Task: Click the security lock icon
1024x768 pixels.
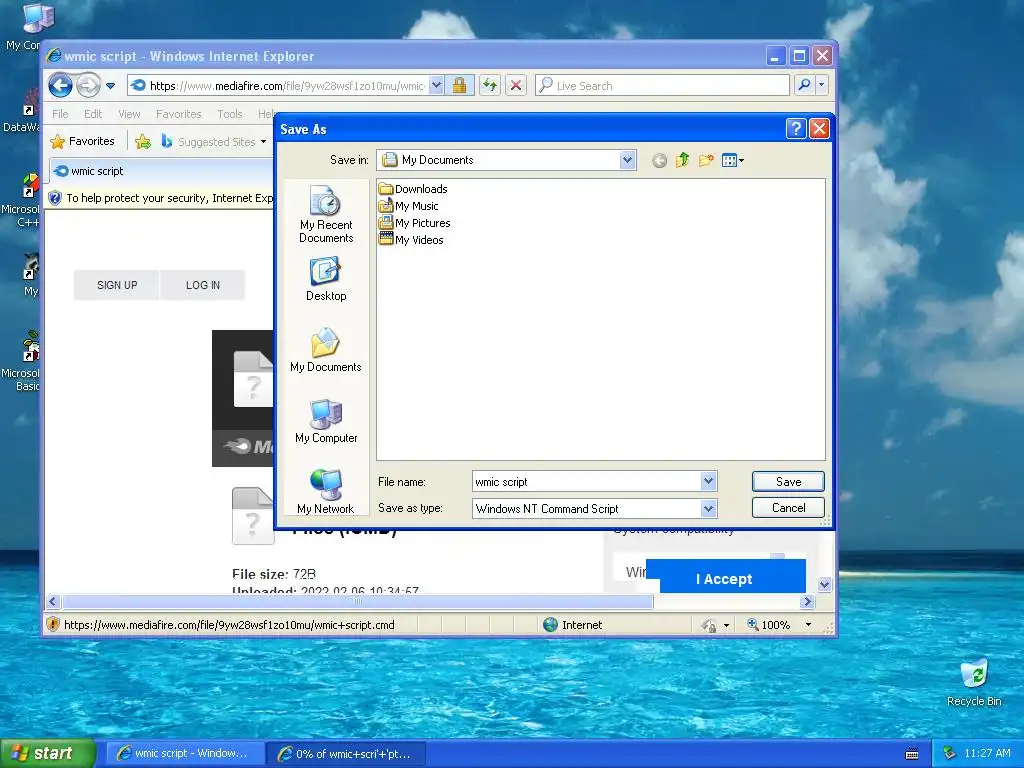Action: point(459,85)
